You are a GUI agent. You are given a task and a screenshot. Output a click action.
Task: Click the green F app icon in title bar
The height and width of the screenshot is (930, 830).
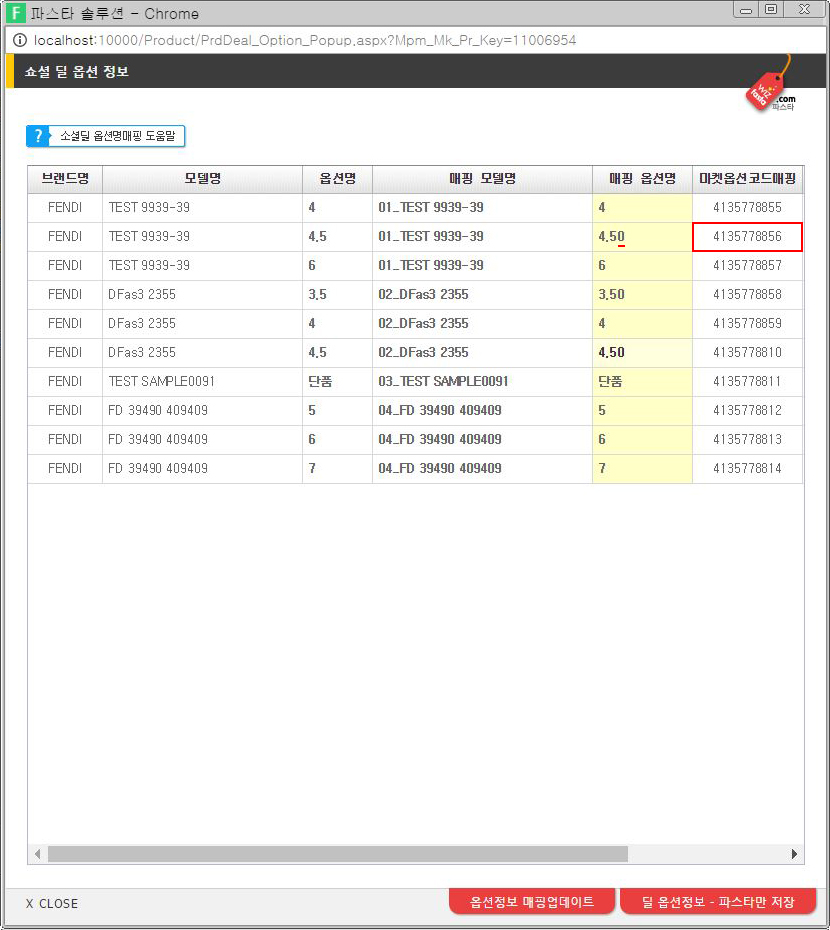point(16,13)
